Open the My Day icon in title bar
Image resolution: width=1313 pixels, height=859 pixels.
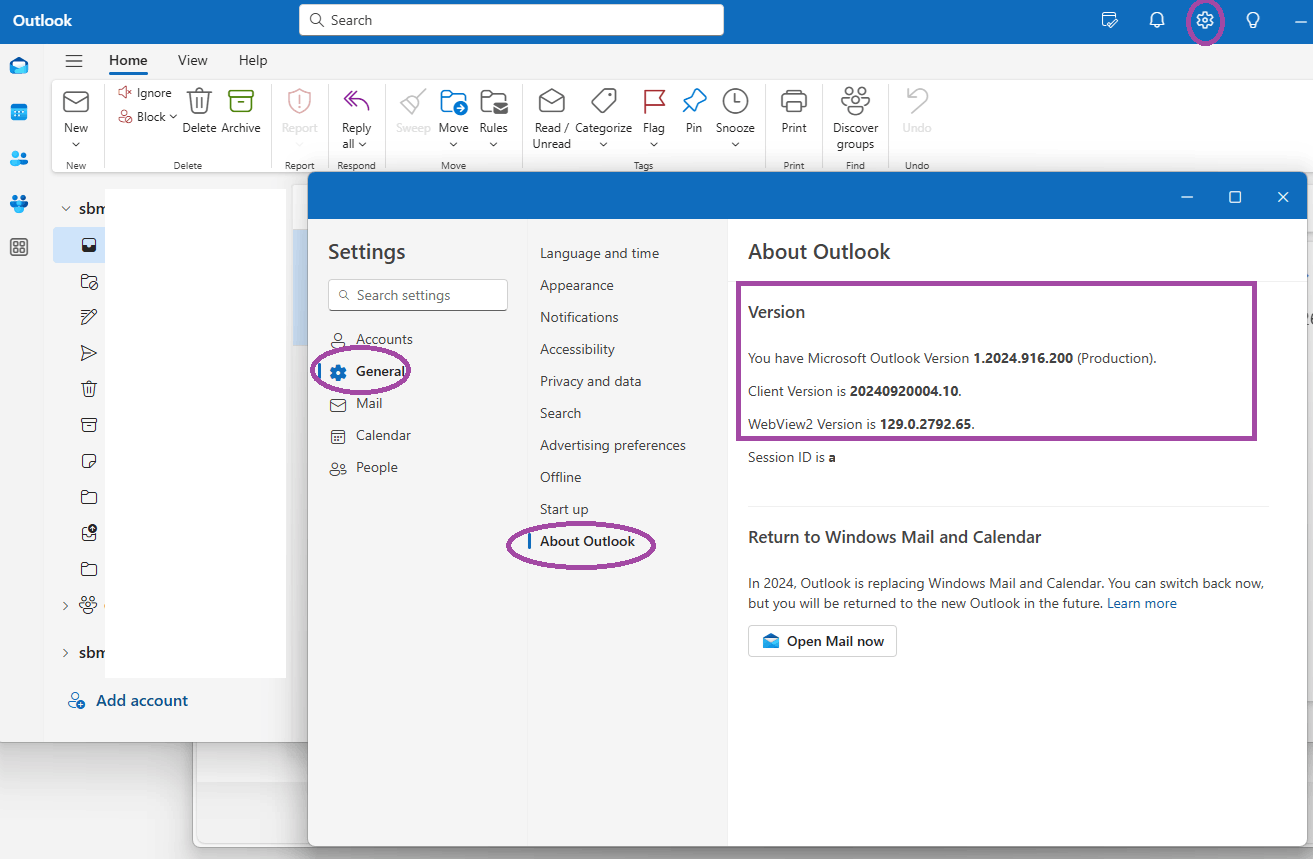coord(1109,20)
